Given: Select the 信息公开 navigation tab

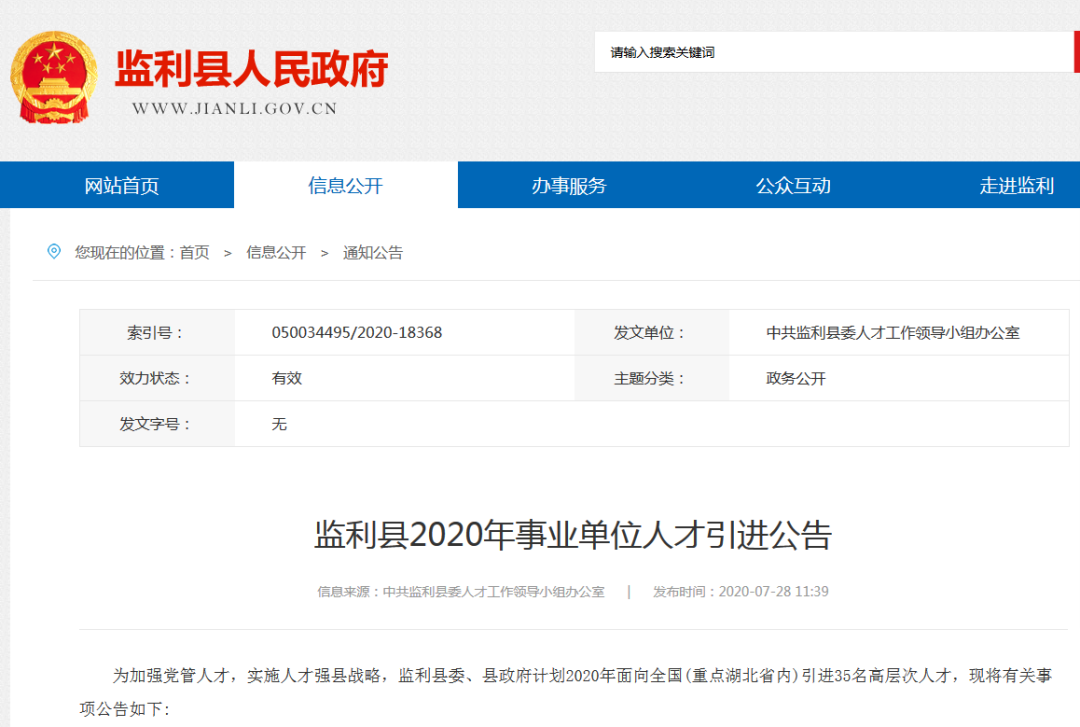Looking at the screenshot, I should (345, 184).
